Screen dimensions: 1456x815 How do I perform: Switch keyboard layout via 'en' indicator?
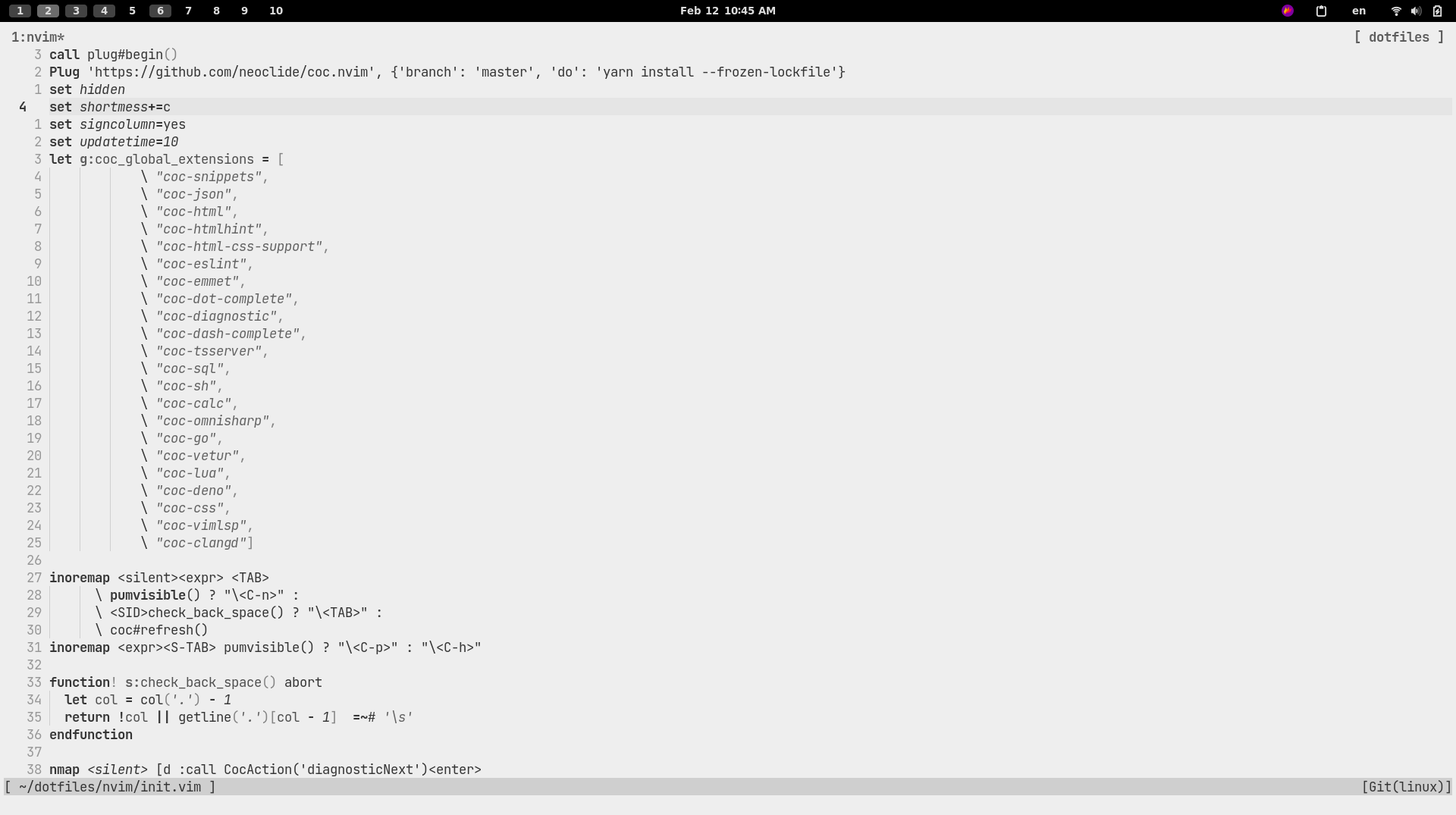coord(1359,11)
